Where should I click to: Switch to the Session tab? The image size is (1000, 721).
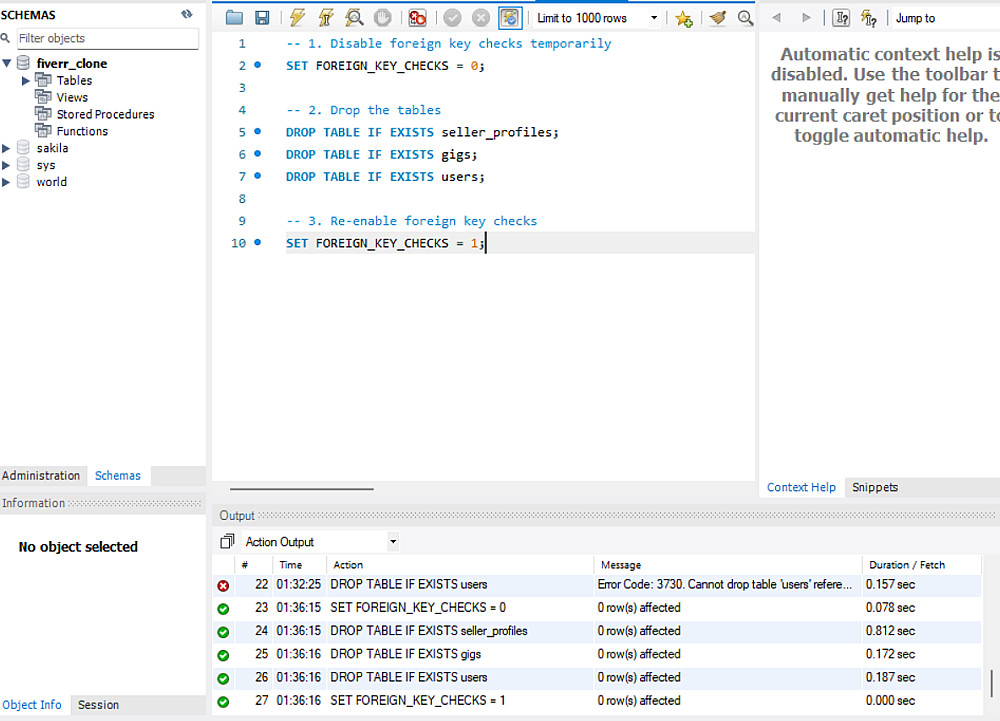(x=98, y=705)
